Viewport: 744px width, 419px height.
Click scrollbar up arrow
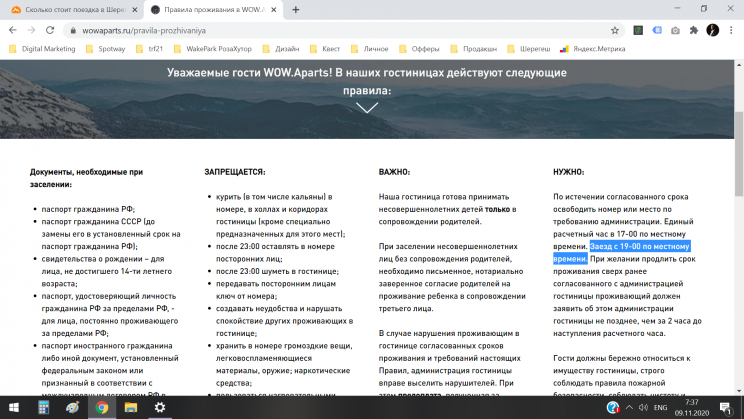[x=739, y=64]
